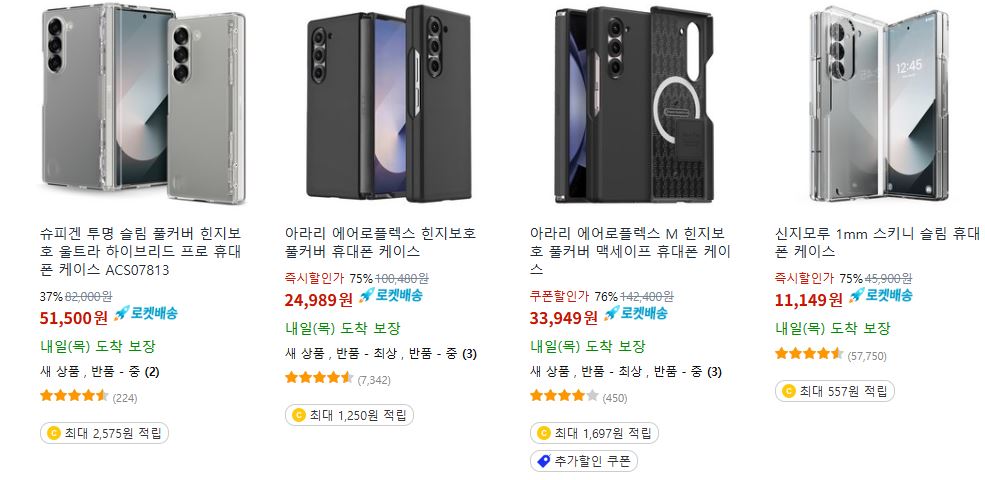Click the 아라리 에어로플렉스 힌지보호 풀커버 title
Image resolution: width=985 pixels, height=480 pixels.
[x=380, y=243]
